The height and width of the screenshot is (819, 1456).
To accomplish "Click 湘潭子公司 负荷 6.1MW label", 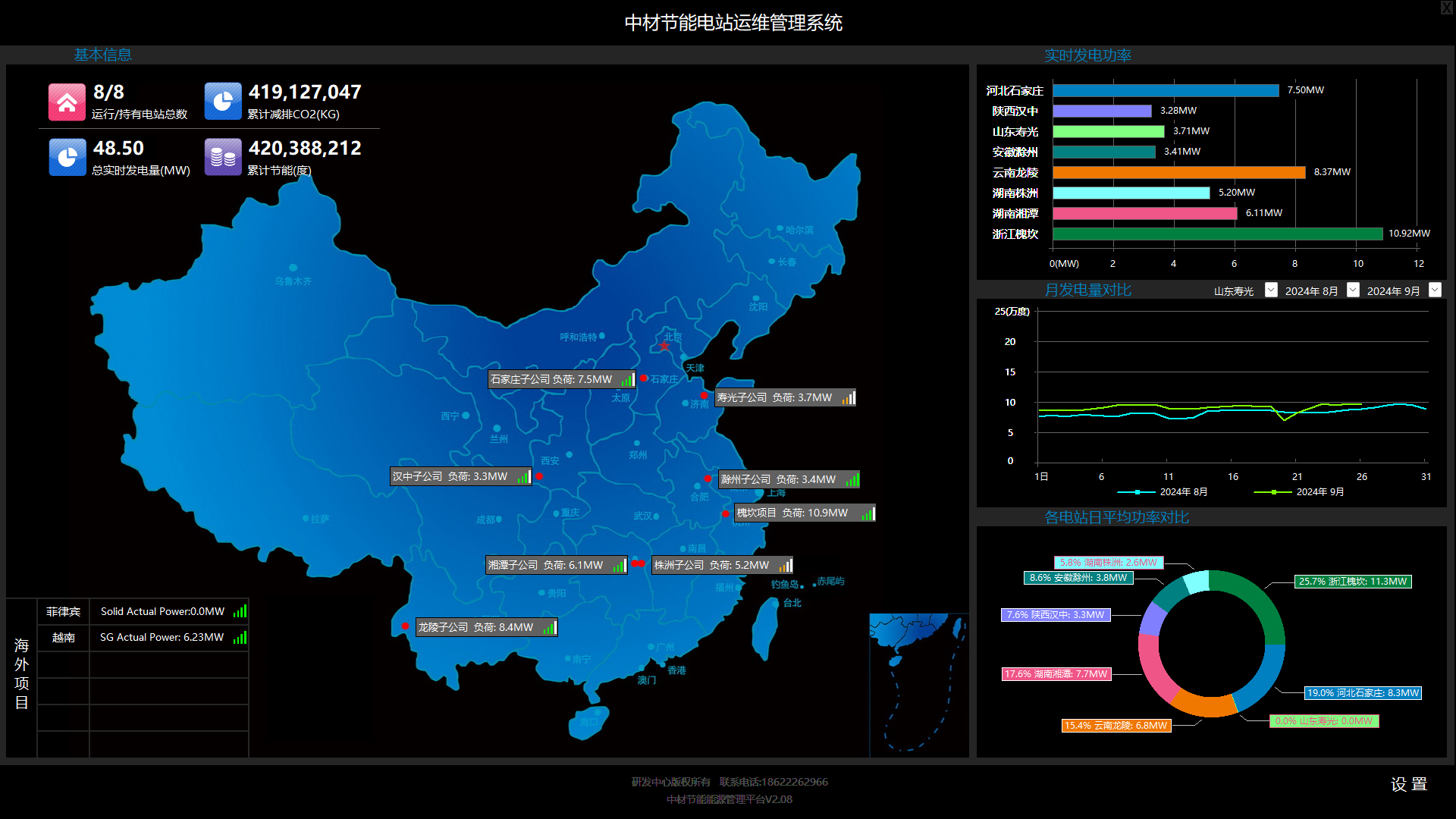I will (x=557, y=565).
